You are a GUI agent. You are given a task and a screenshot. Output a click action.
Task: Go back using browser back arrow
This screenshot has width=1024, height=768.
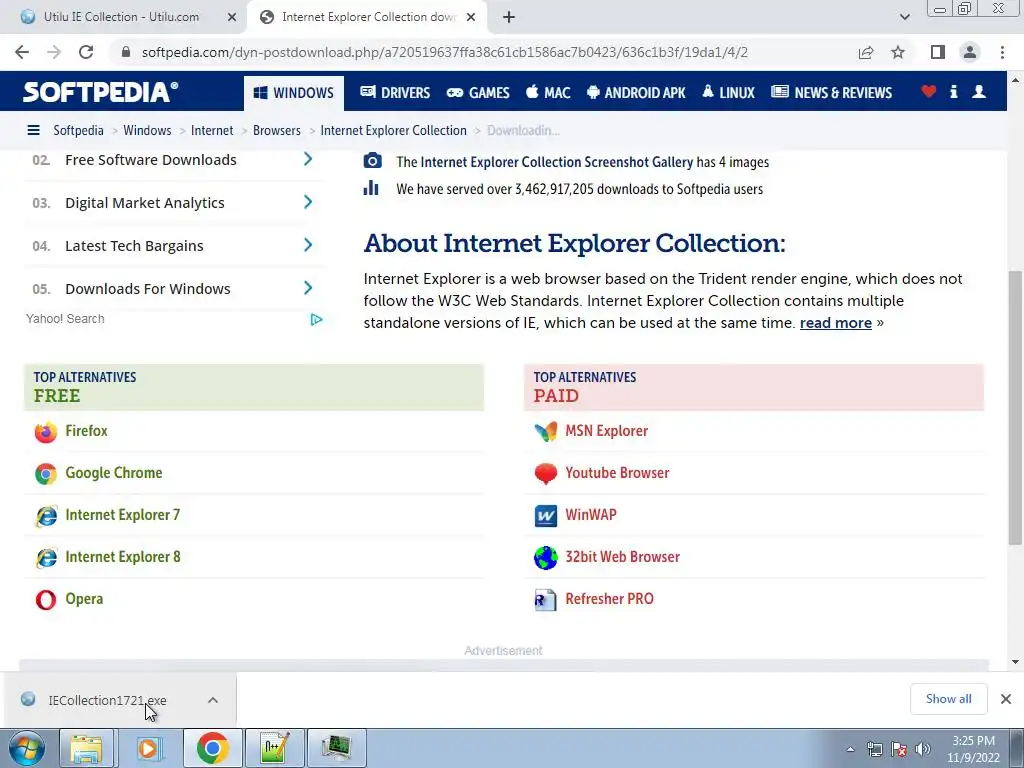click(22, 52)
